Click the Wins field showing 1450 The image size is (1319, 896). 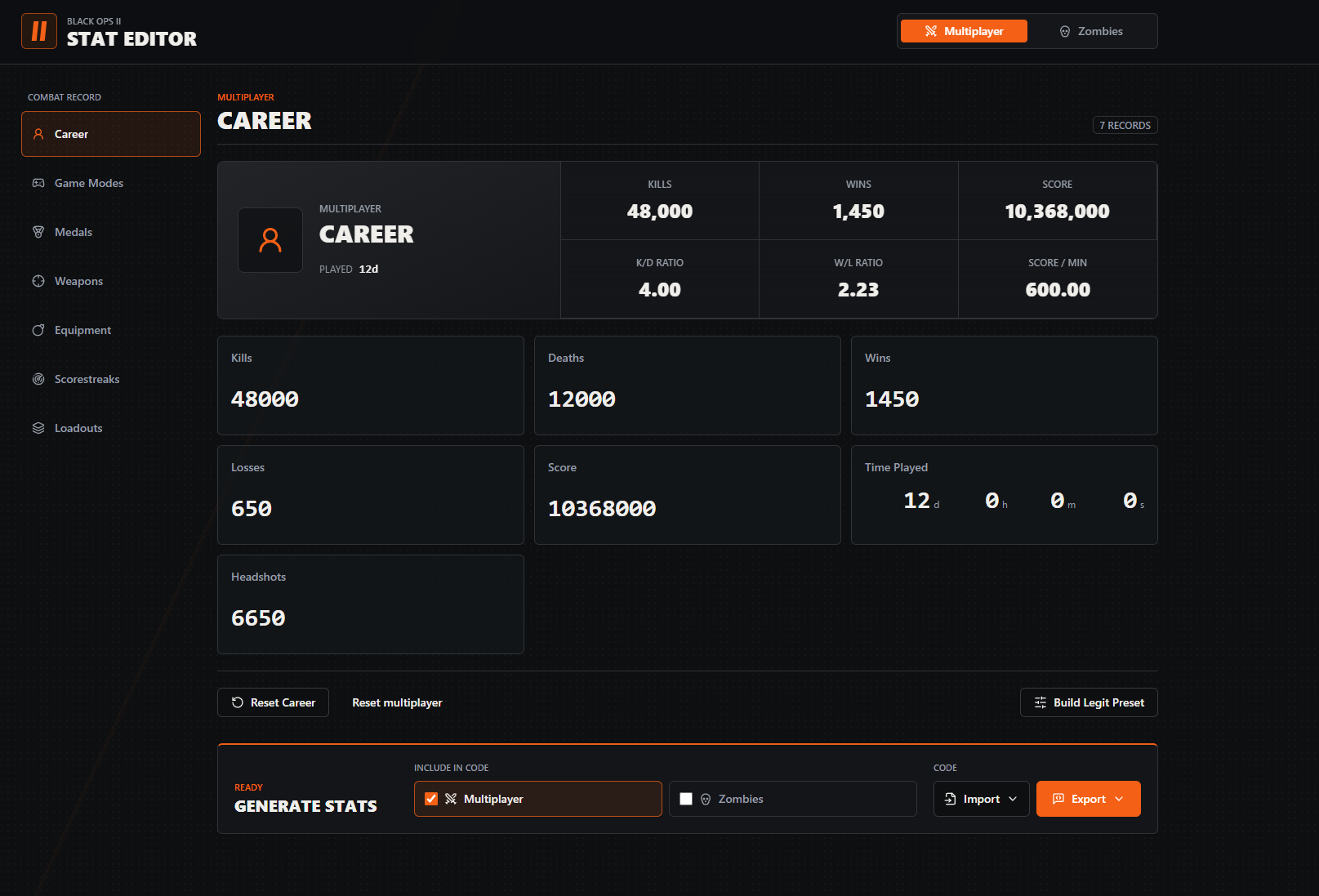(x=1005, y=399)
